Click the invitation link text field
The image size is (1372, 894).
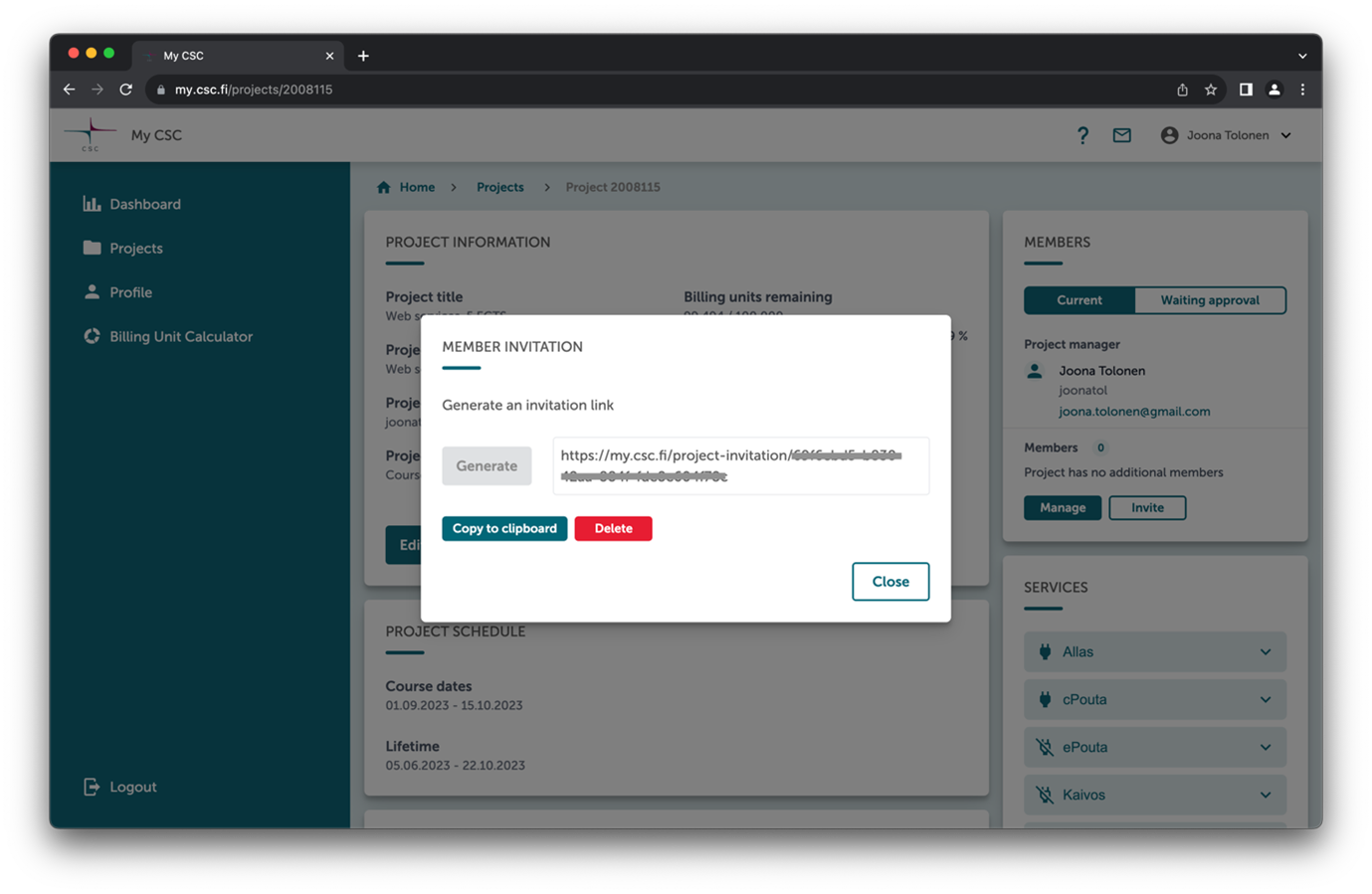pyautogui.click(x=740, y=465)
